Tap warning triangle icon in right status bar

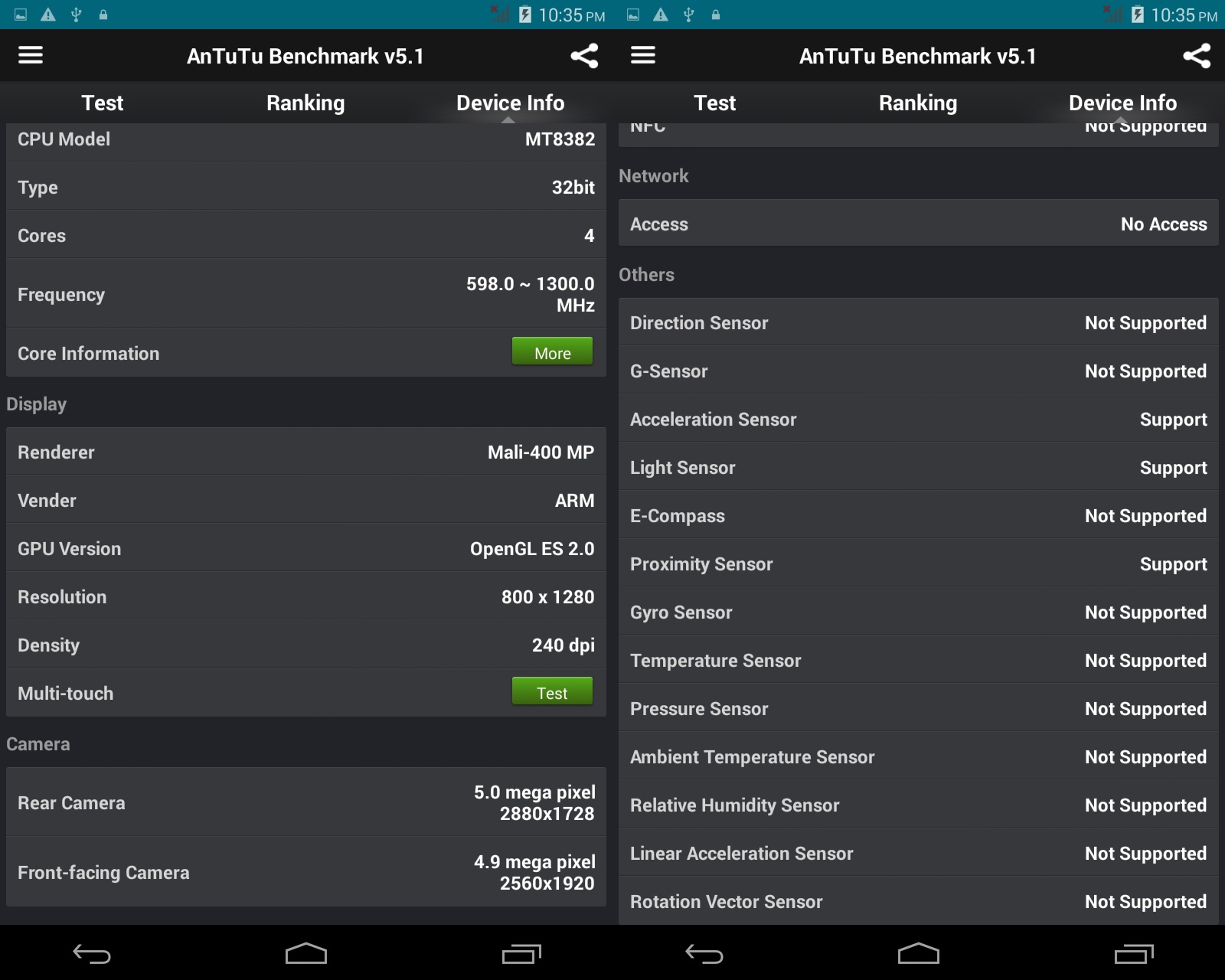[x=661, y=15]
